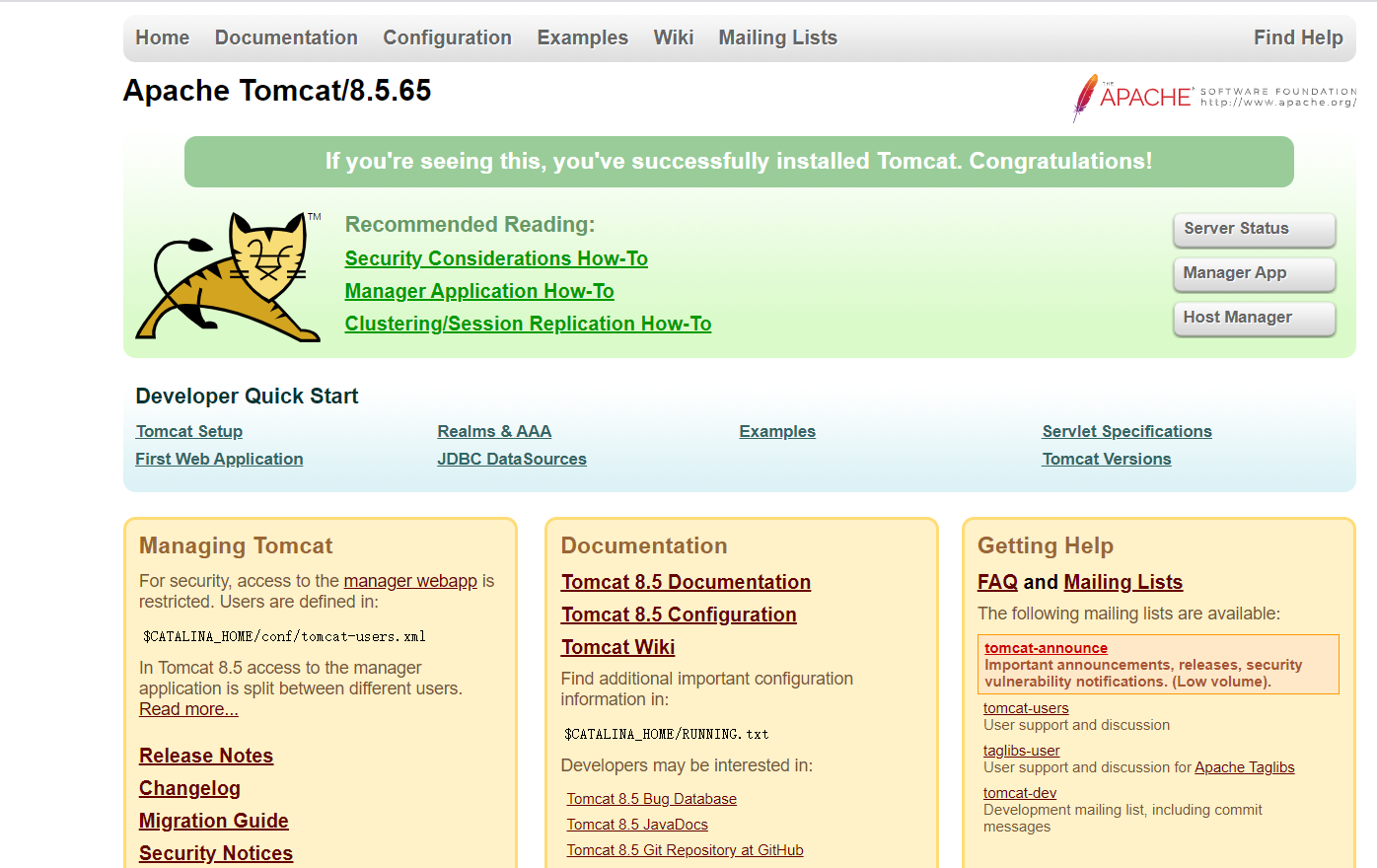The image size is (1377, 868).
Task: Open Security Notices link
Action: [216, 853]
